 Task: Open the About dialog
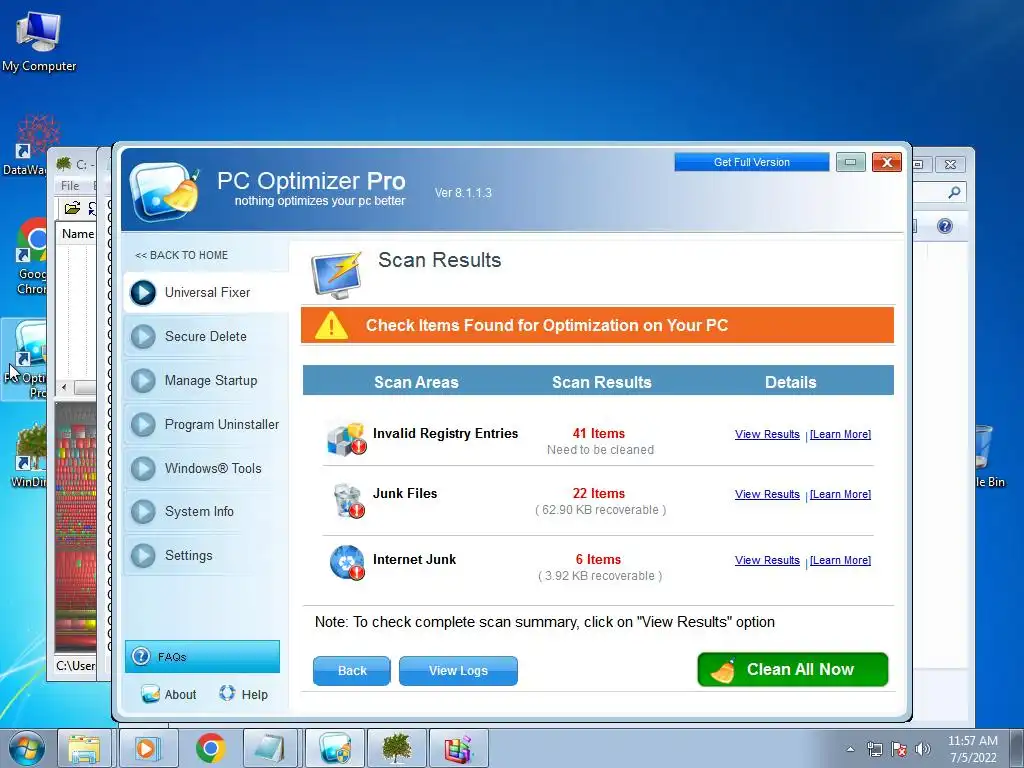coord(168,694)
